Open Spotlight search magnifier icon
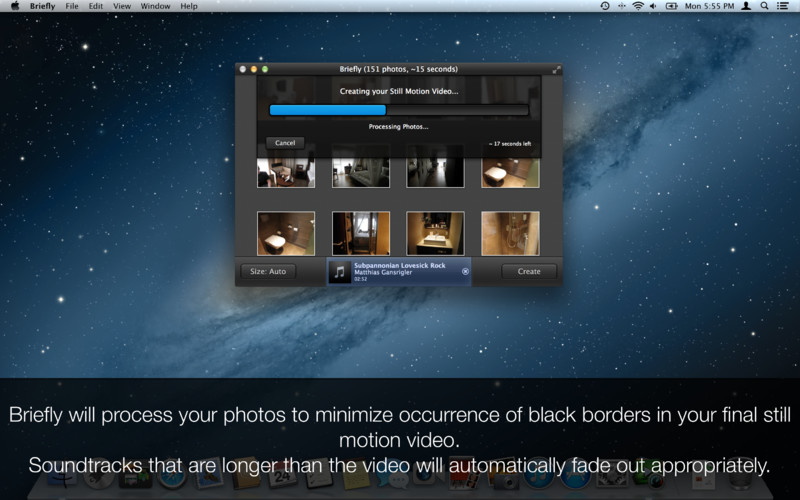Screen dimensions: 800x500 click(764, 6)
